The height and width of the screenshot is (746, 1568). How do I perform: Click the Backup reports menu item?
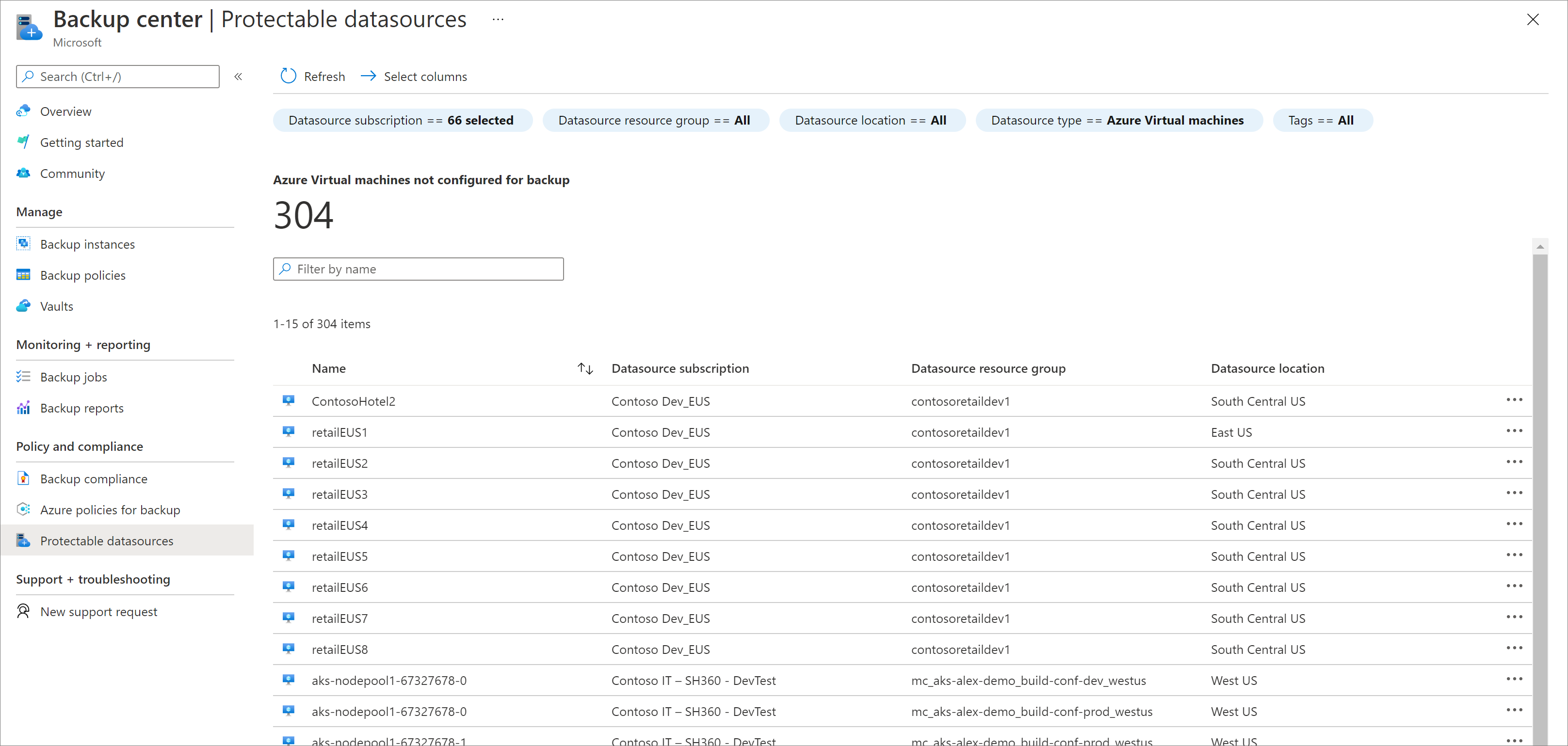[83, 408]
